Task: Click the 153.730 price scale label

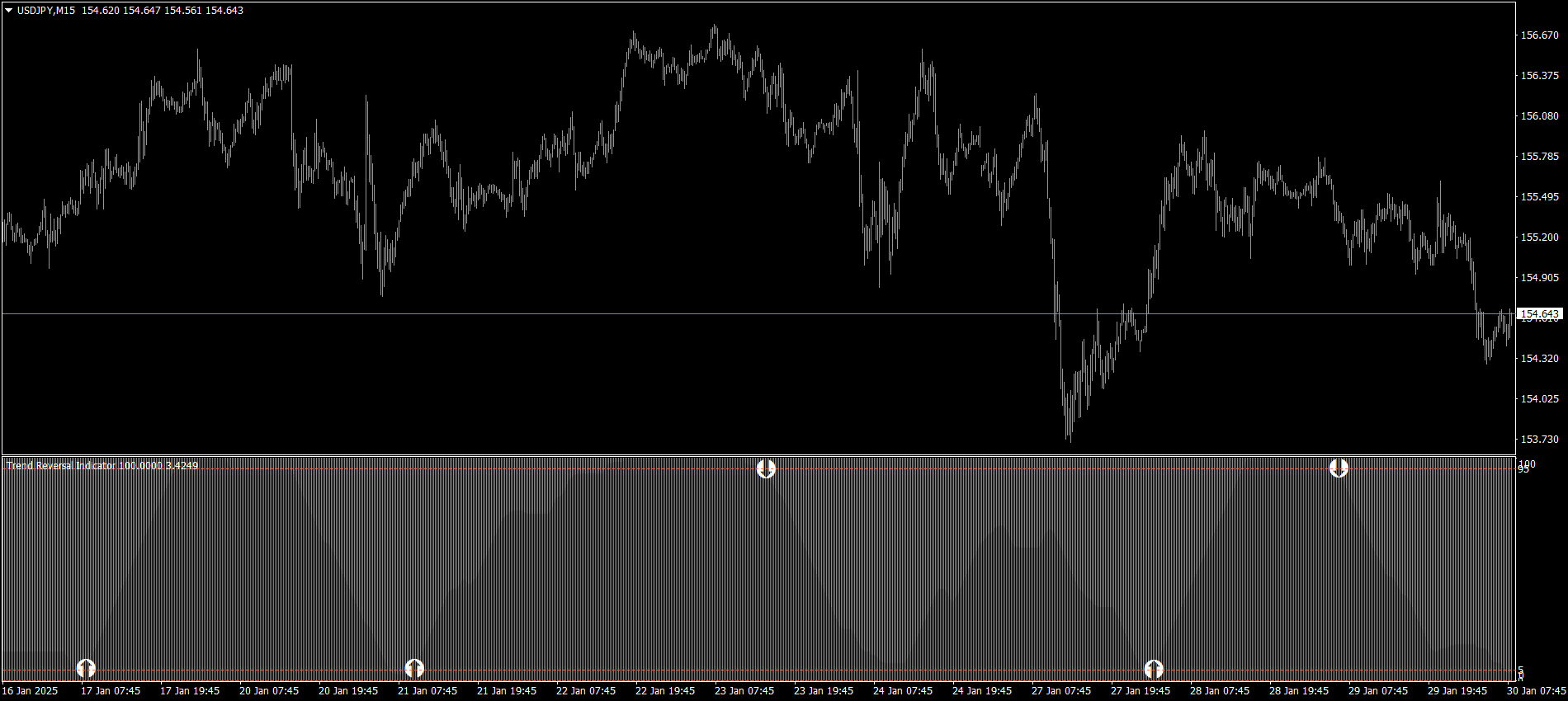Action: 1539,440
